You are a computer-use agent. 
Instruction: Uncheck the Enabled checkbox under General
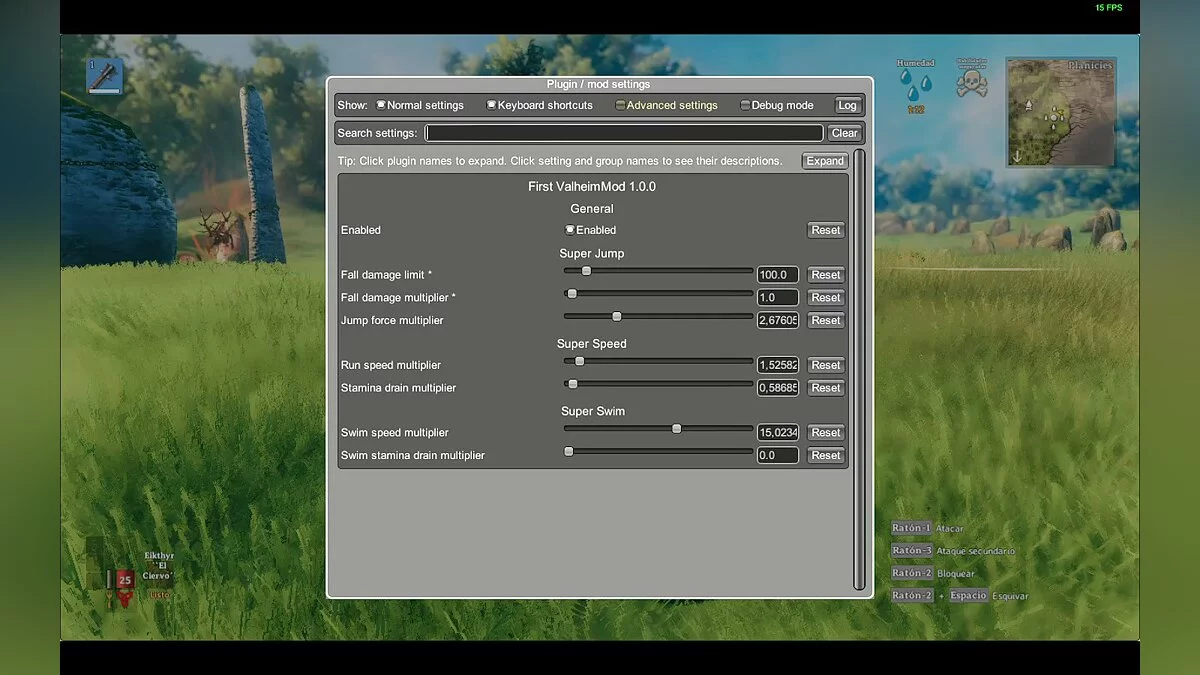[571, 229]
